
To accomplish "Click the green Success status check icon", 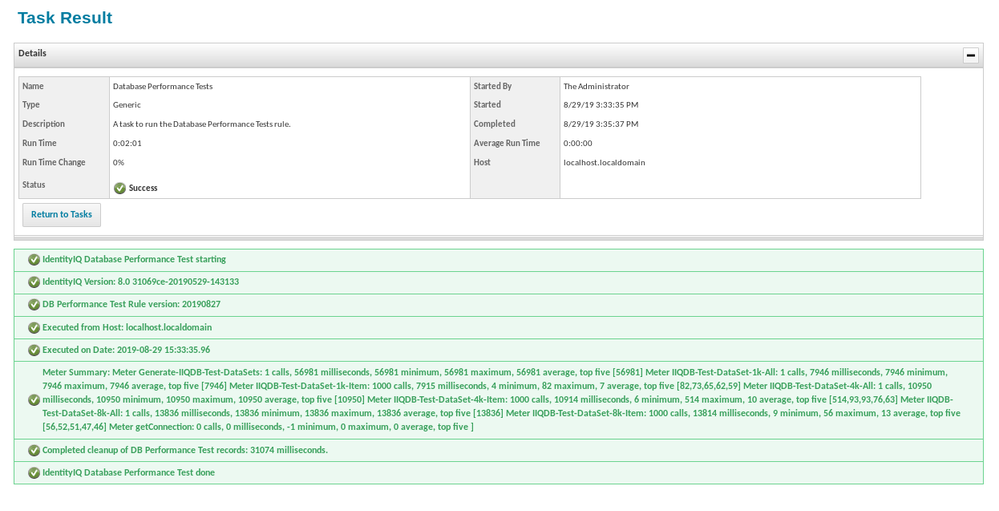I will coord(120,188).
